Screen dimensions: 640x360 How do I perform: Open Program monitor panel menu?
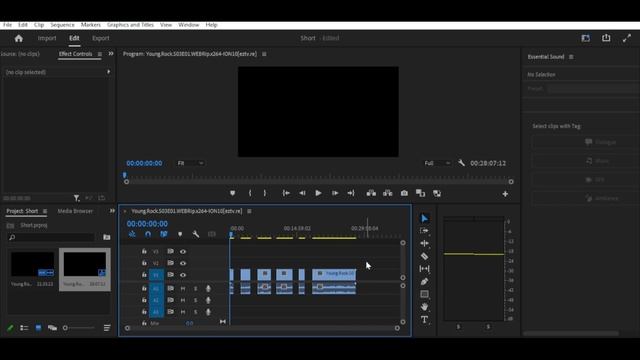point(264,54)
